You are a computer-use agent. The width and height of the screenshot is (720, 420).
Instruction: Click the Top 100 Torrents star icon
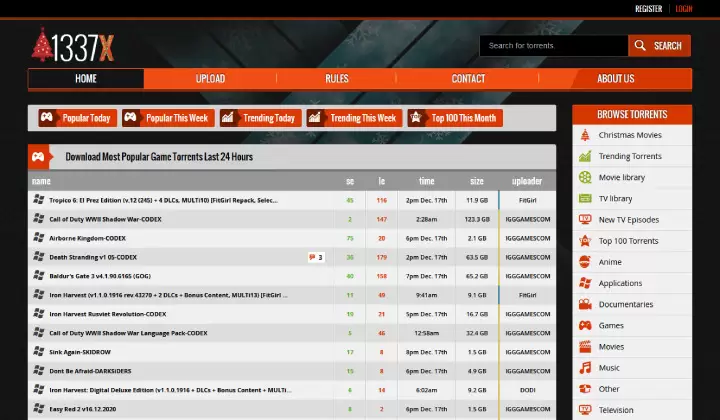[x=585, y=241]
